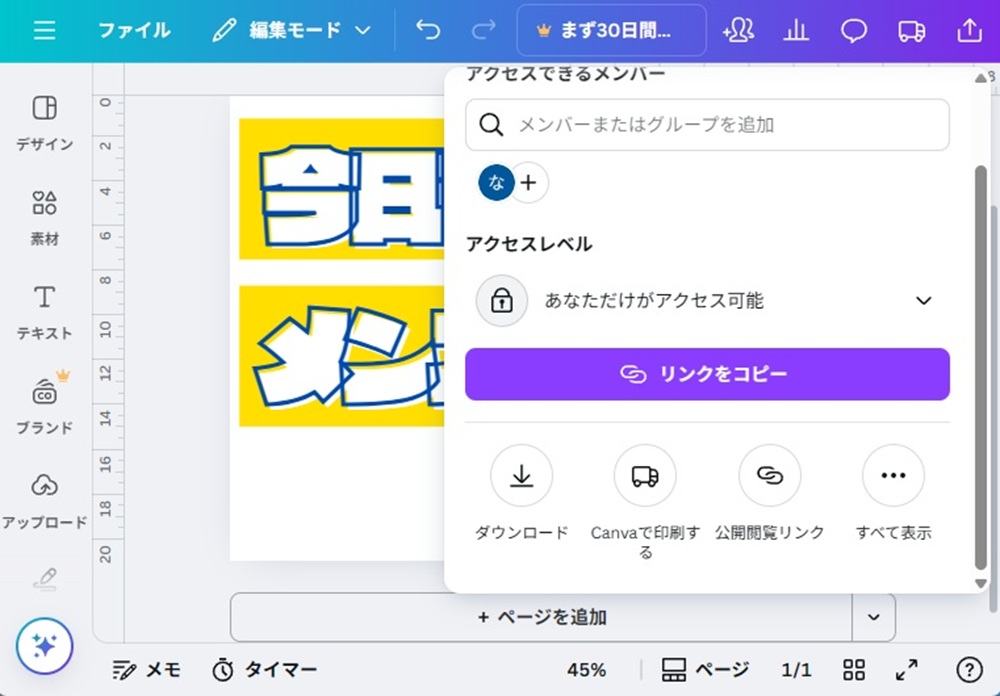Click the リンクをコピー button
Viewport: 1000px width, 696px height.
(x=707, y=374)
